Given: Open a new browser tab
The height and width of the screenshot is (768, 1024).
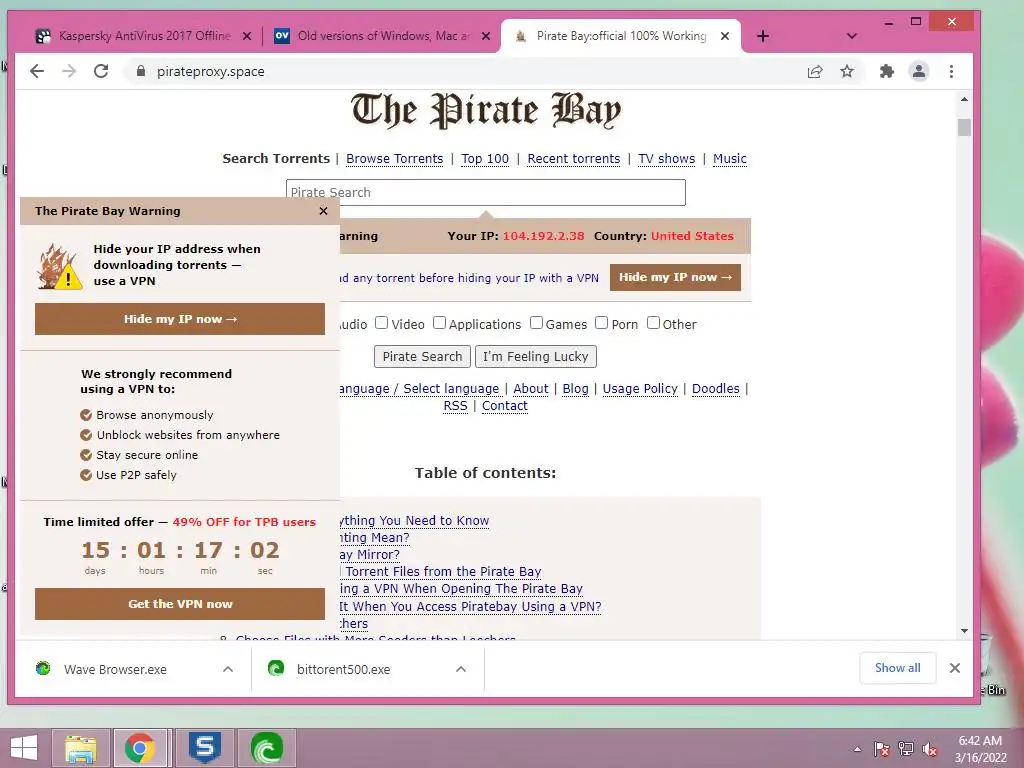Looking at the screenshot, I should (x=763, y=36).
